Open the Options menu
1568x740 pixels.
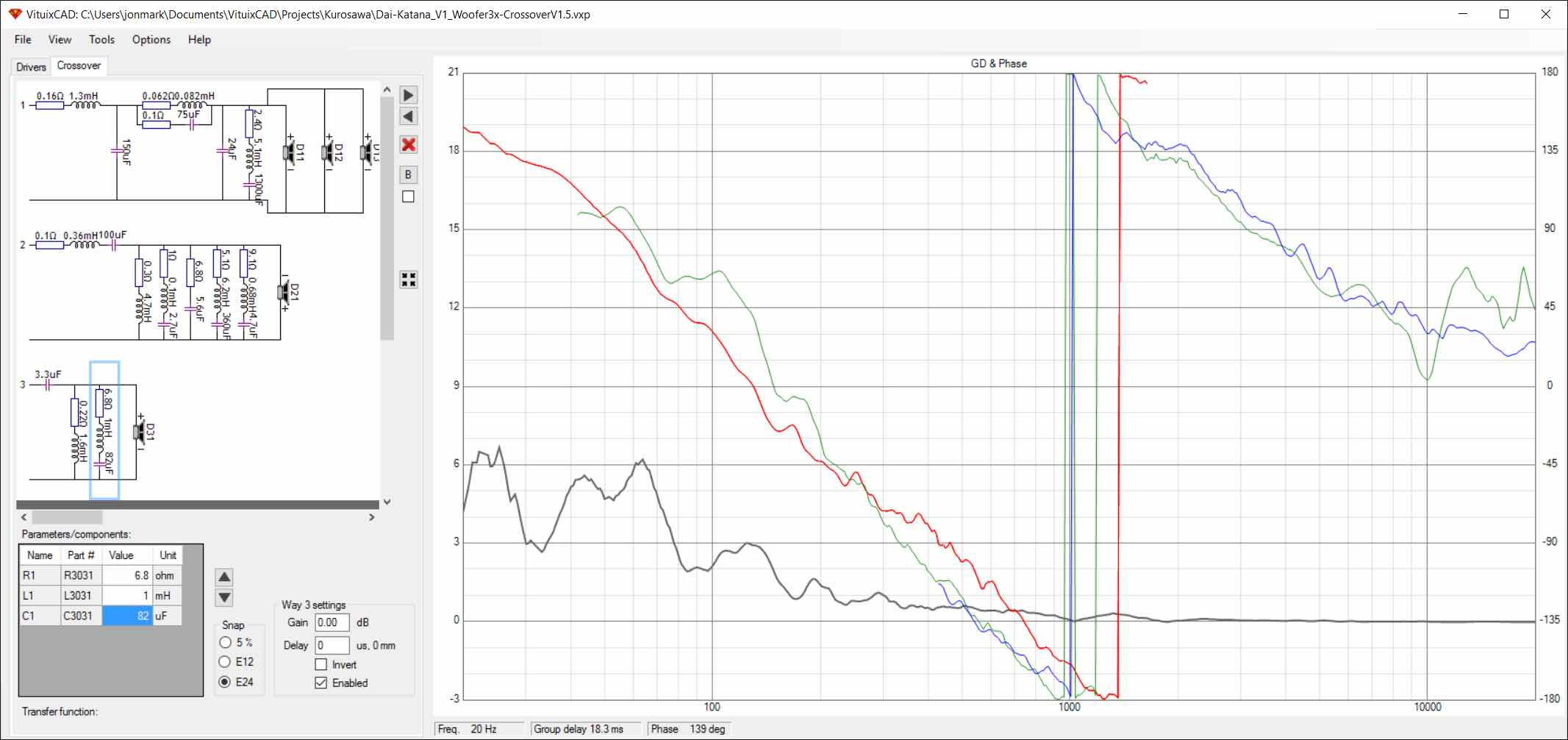tap(151, 40)
